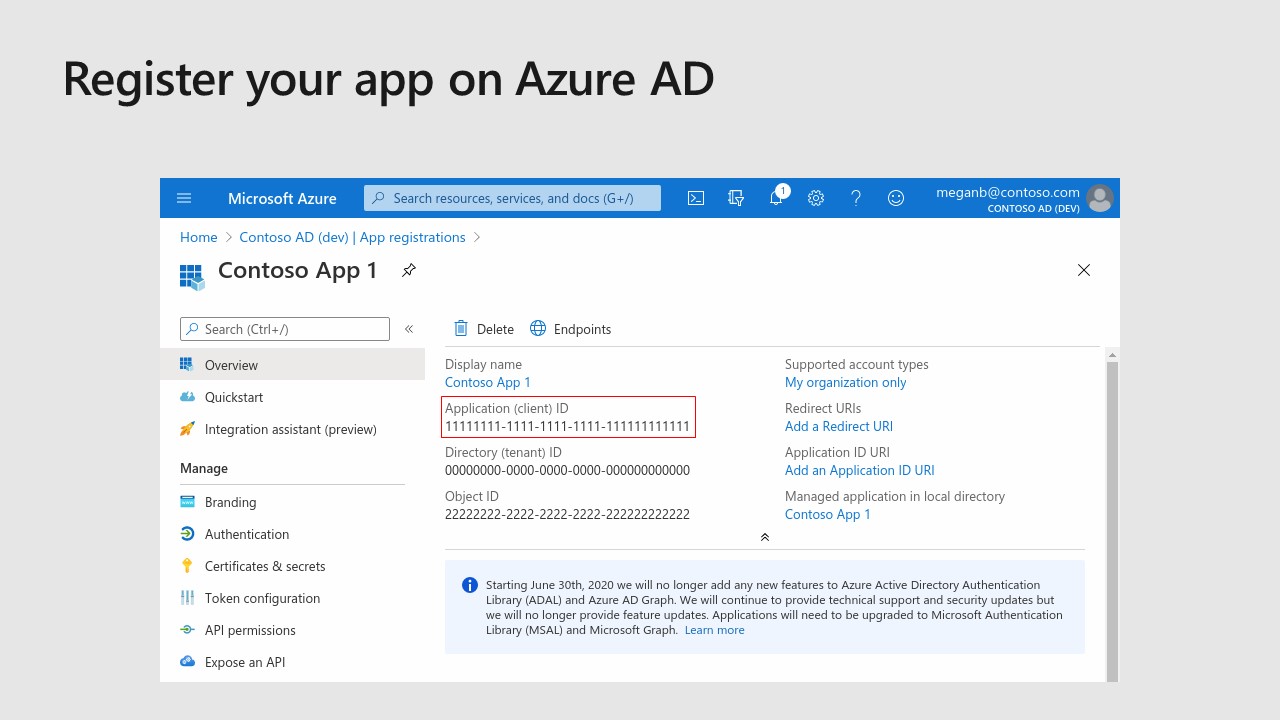Click Add a Redirect URI link
This screenshot has height=720, width=1280.
(x=838, y=426)
